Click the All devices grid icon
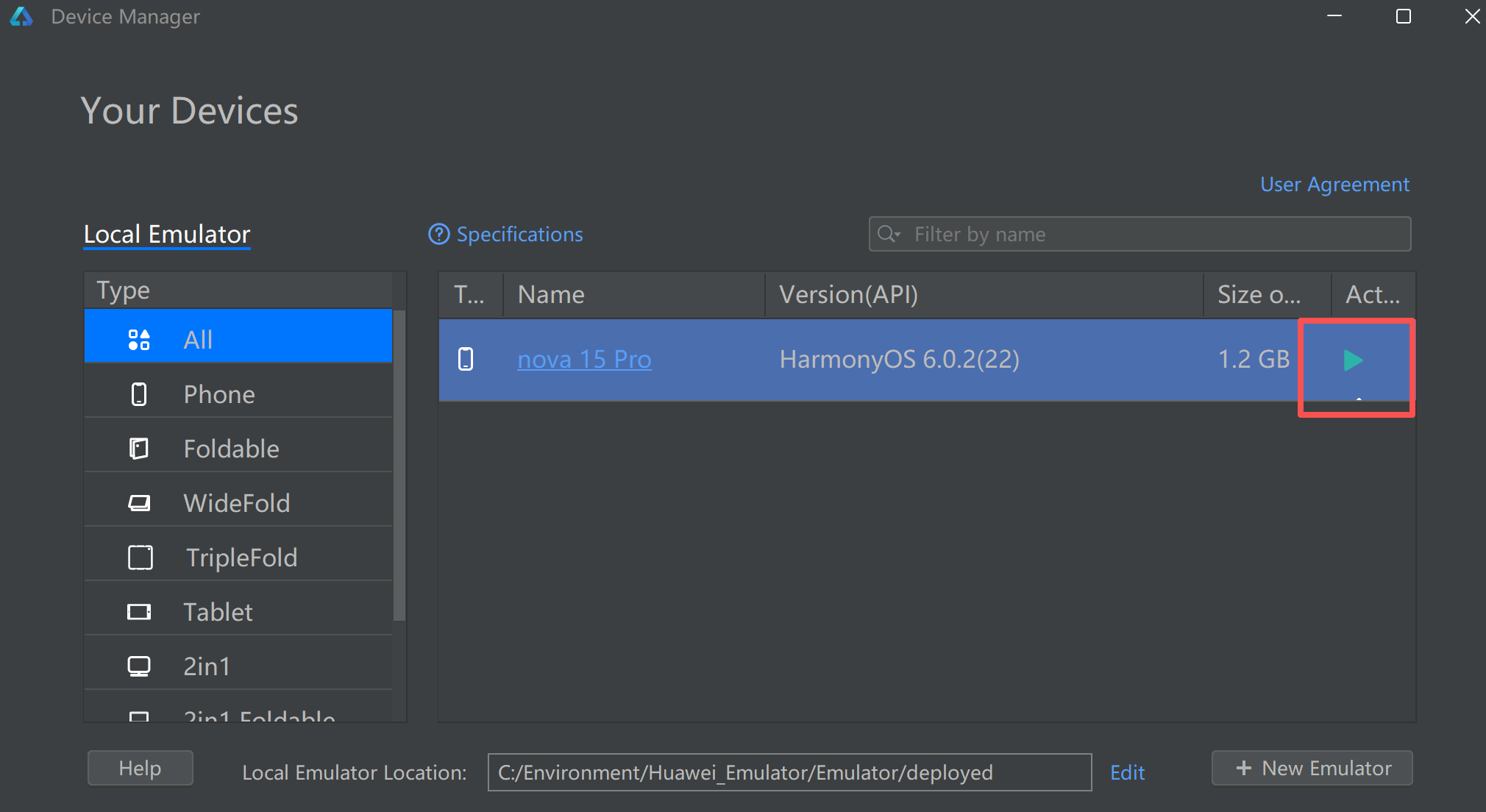This screenshot has width=1486, height=812. [139, 340]
